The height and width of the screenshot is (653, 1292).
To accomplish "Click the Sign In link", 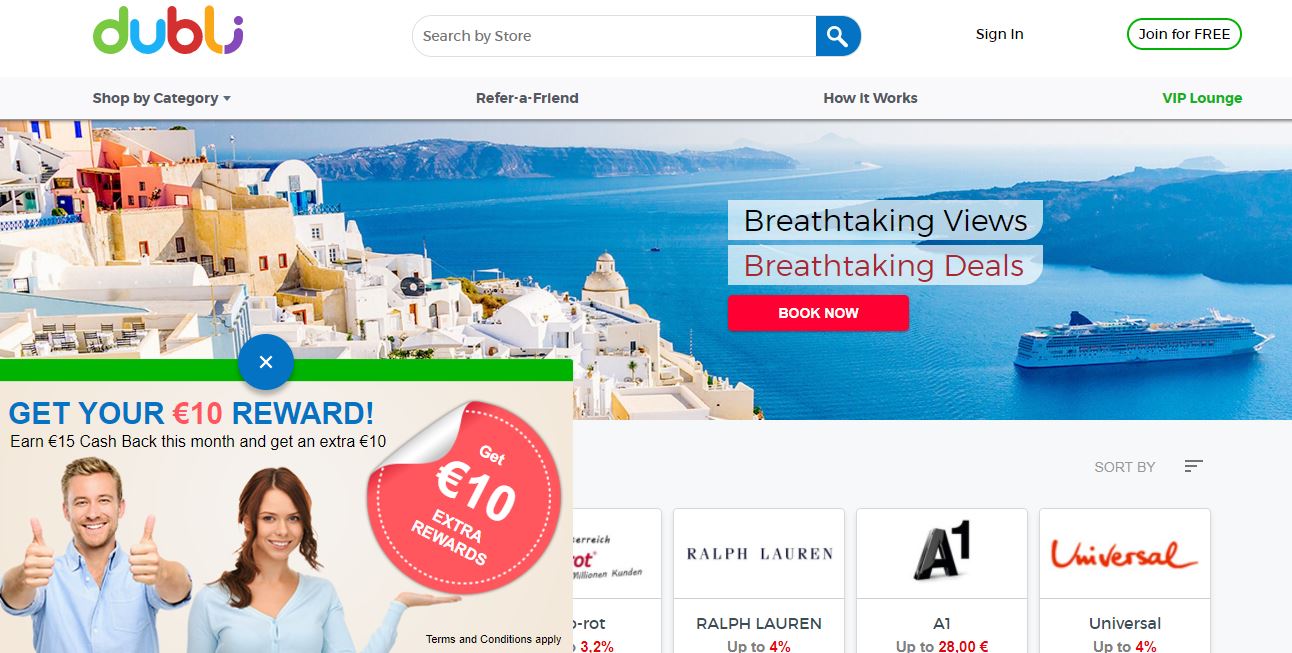I will (x=999, y=34).
